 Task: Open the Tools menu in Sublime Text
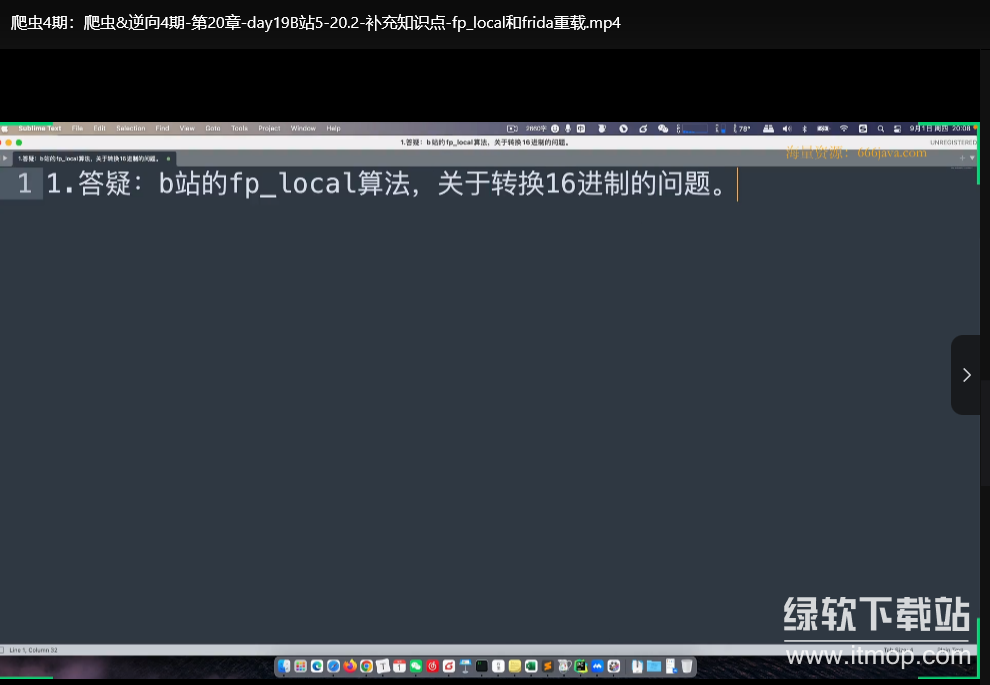(240, 128)
